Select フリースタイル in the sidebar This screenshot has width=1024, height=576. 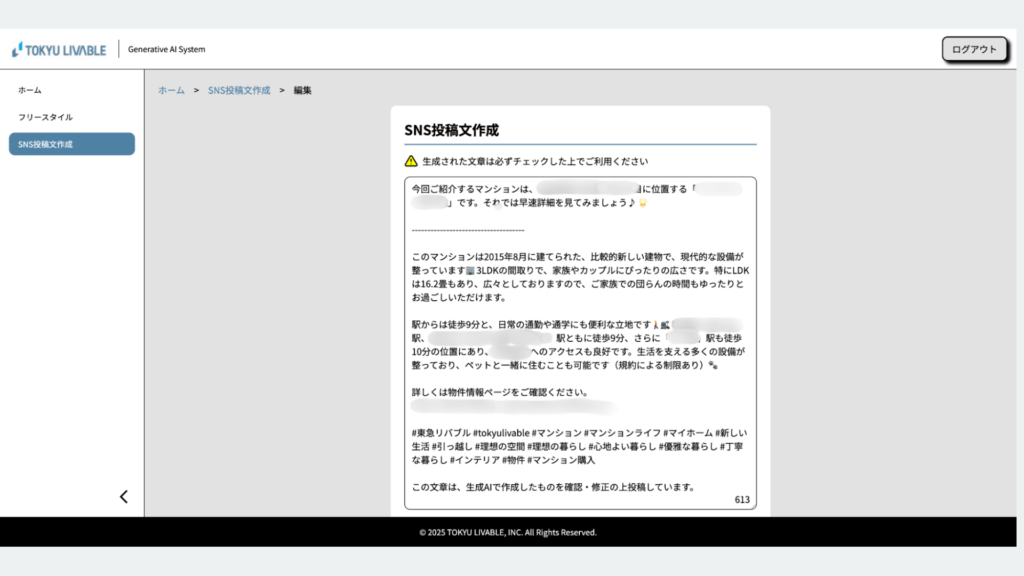[x=45, y=117]
